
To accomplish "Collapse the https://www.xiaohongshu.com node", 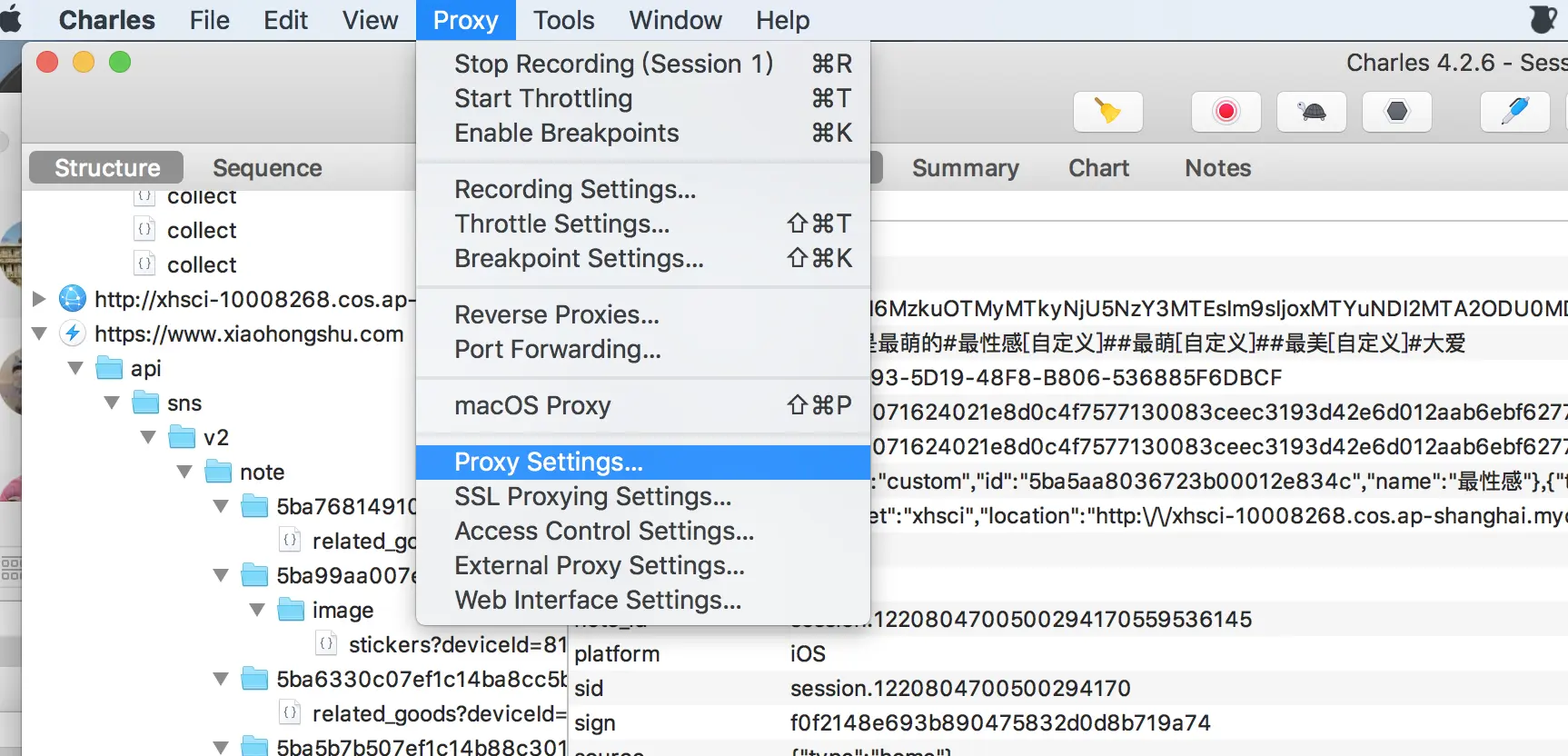I will (39, 333).
